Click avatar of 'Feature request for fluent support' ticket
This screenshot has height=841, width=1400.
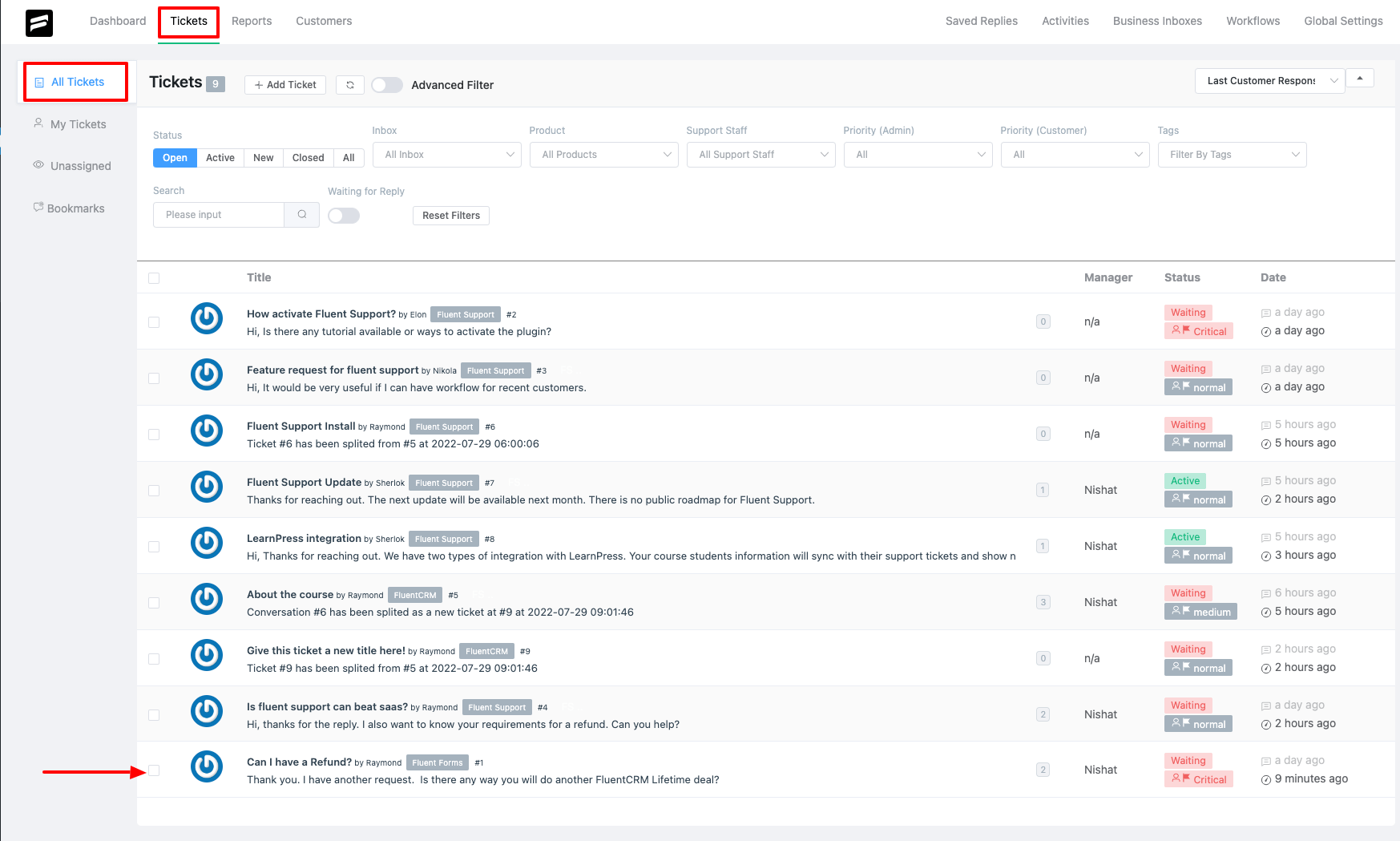coord(207,374)
